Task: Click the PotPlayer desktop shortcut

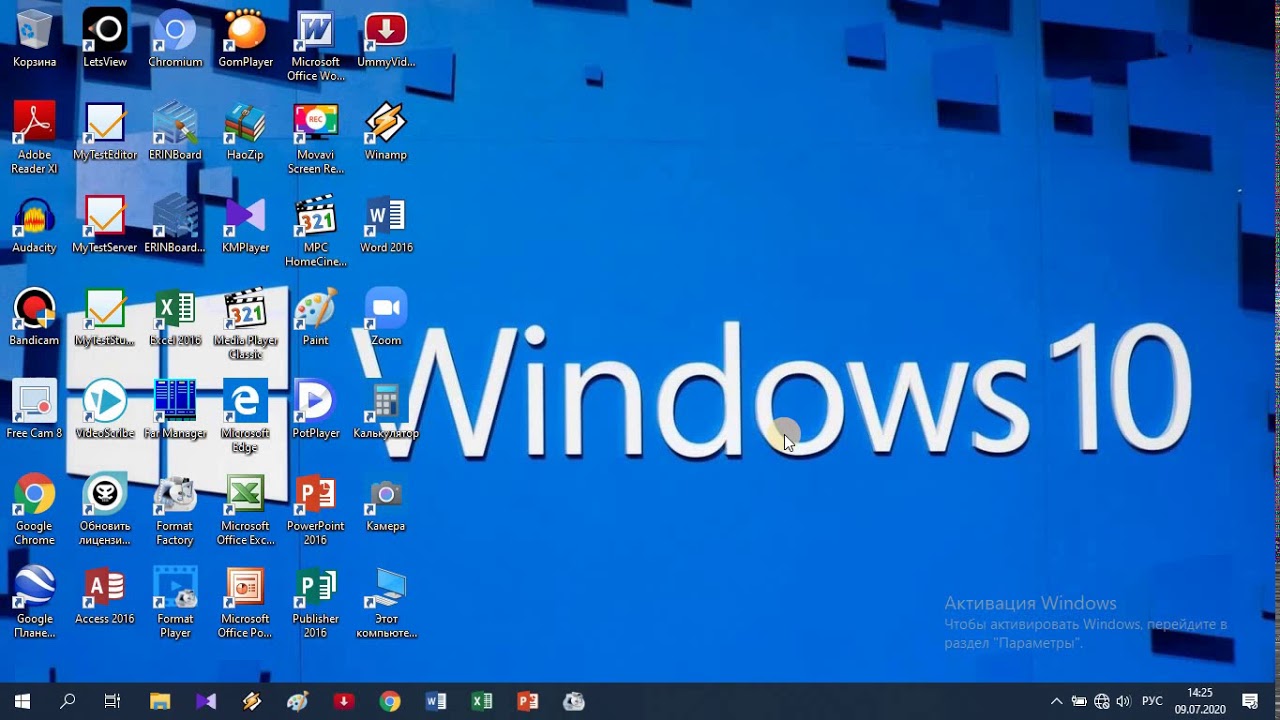Action: tap(316, 410)
